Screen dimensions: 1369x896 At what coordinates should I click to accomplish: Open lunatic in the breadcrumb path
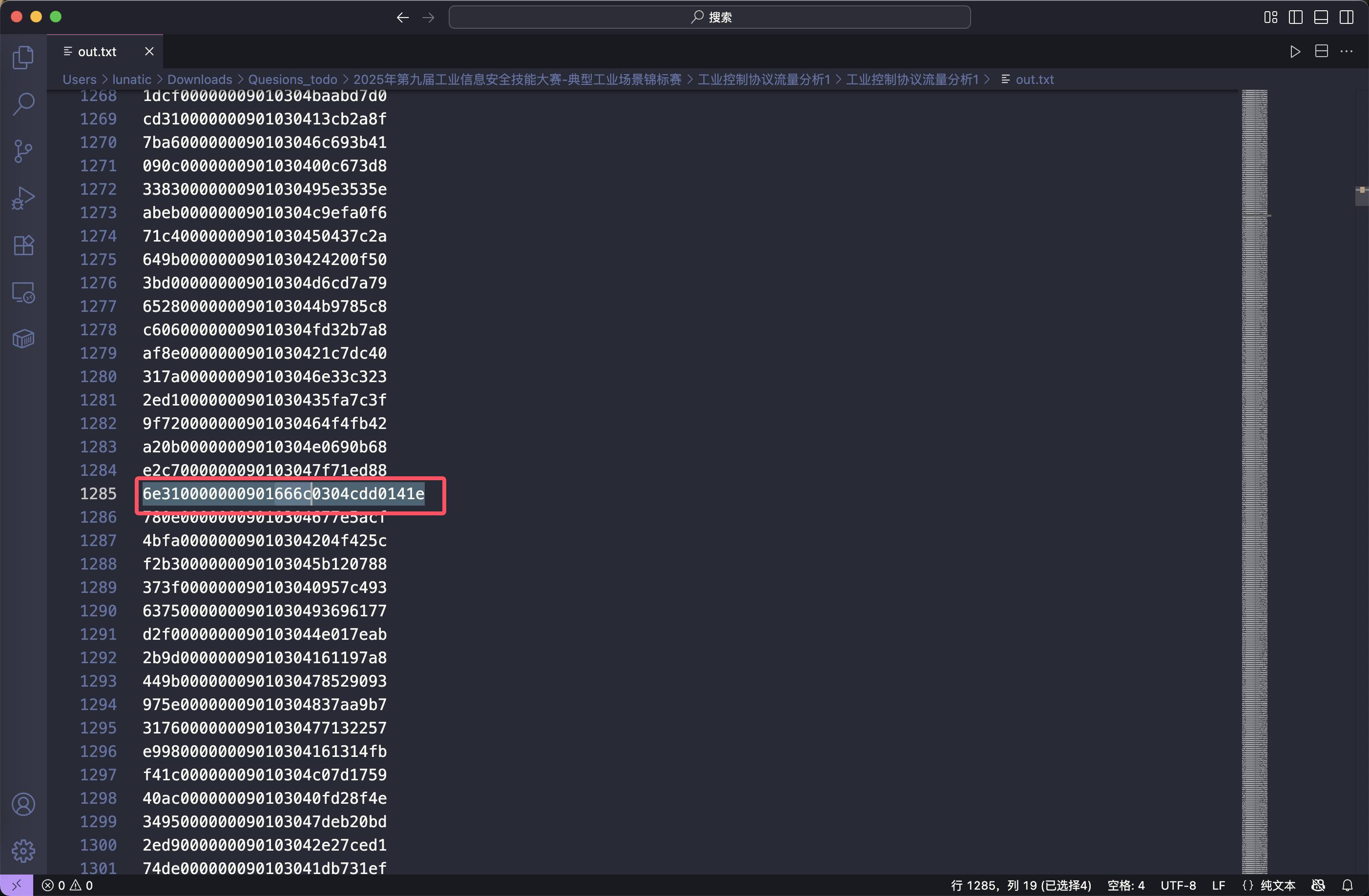pyautogui.click(x=132, y=80)
